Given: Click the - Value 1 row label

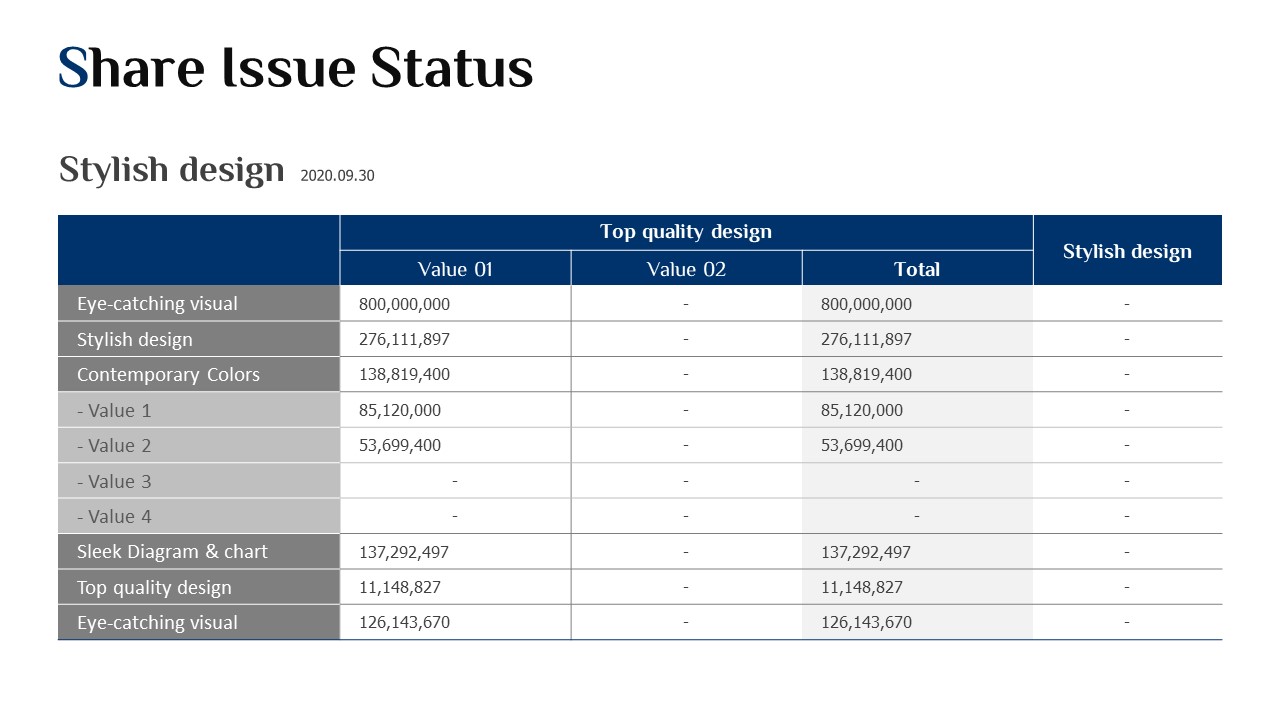Looking at the screenshot, I should 199,410.
